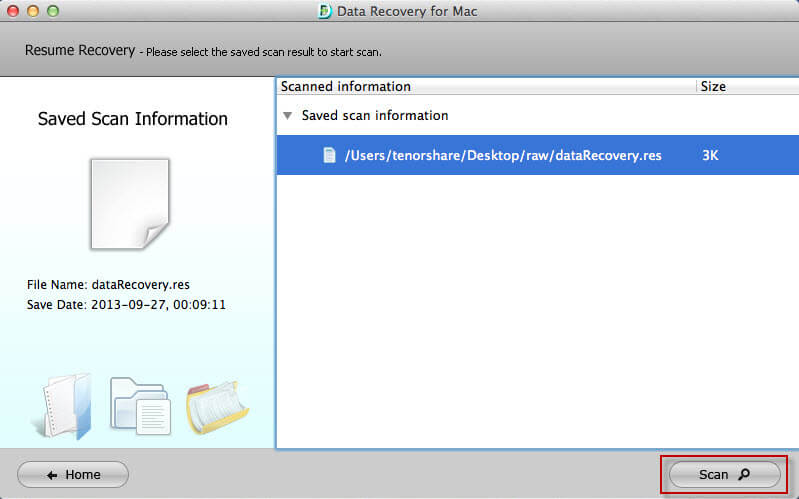Viewport: 799px width, 499px height.
Task: Click the file icon beside dataRecovery.res path
Action: click(x=330, y=155)
